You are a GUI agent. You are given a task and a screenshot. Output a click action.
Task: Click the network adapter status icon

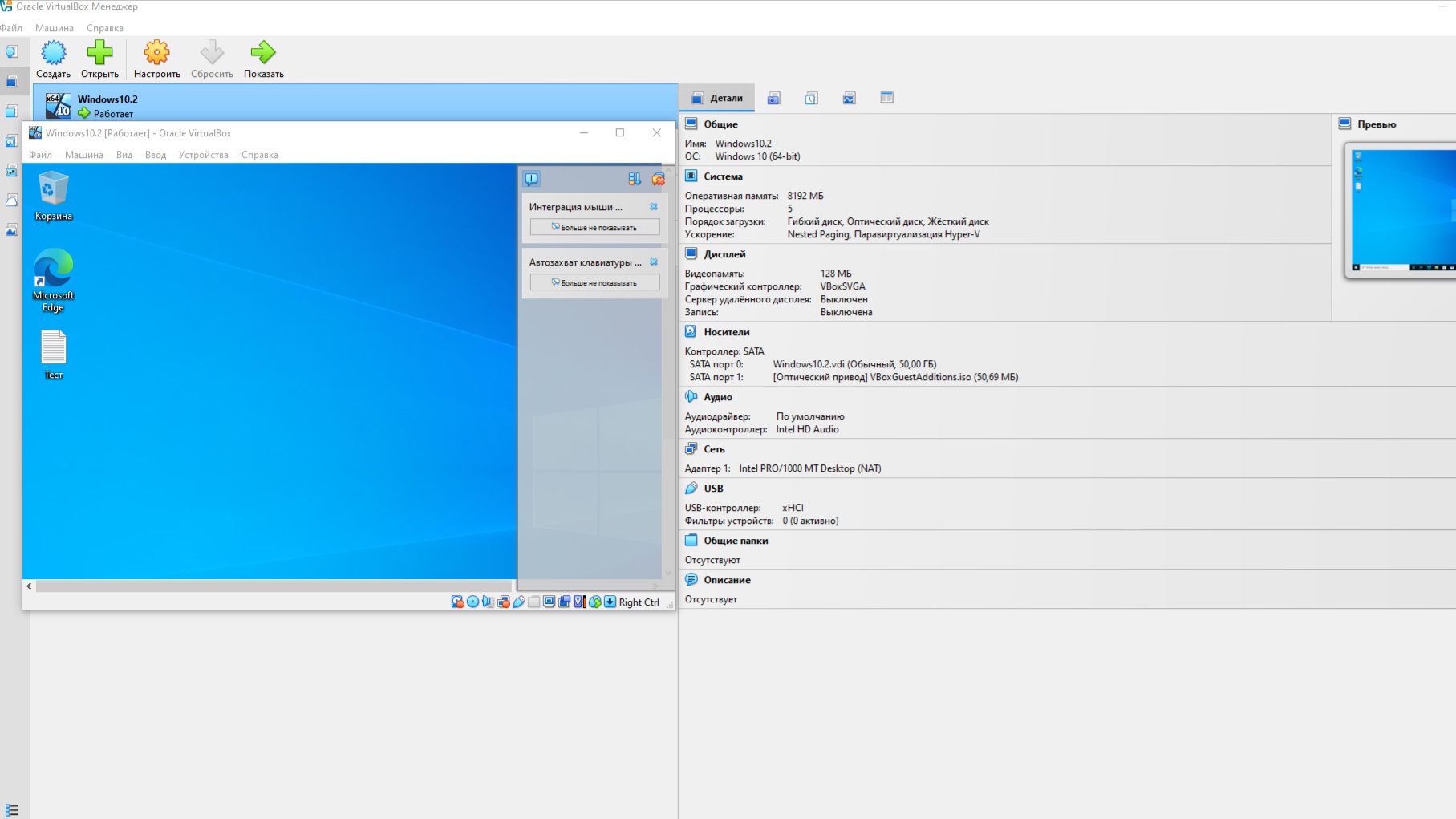pos(503,602)
